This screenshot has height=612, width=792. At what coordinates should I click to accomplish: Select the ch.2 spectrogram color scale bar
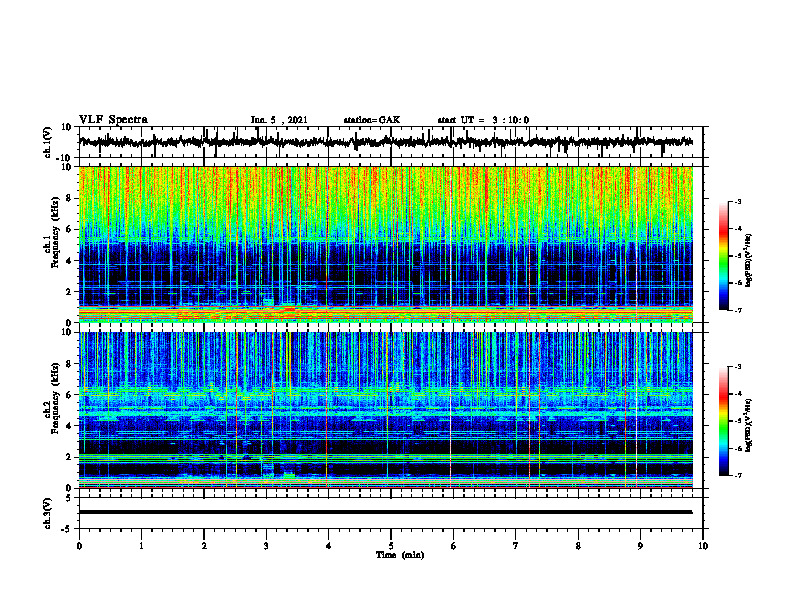(x=723, y=421)
